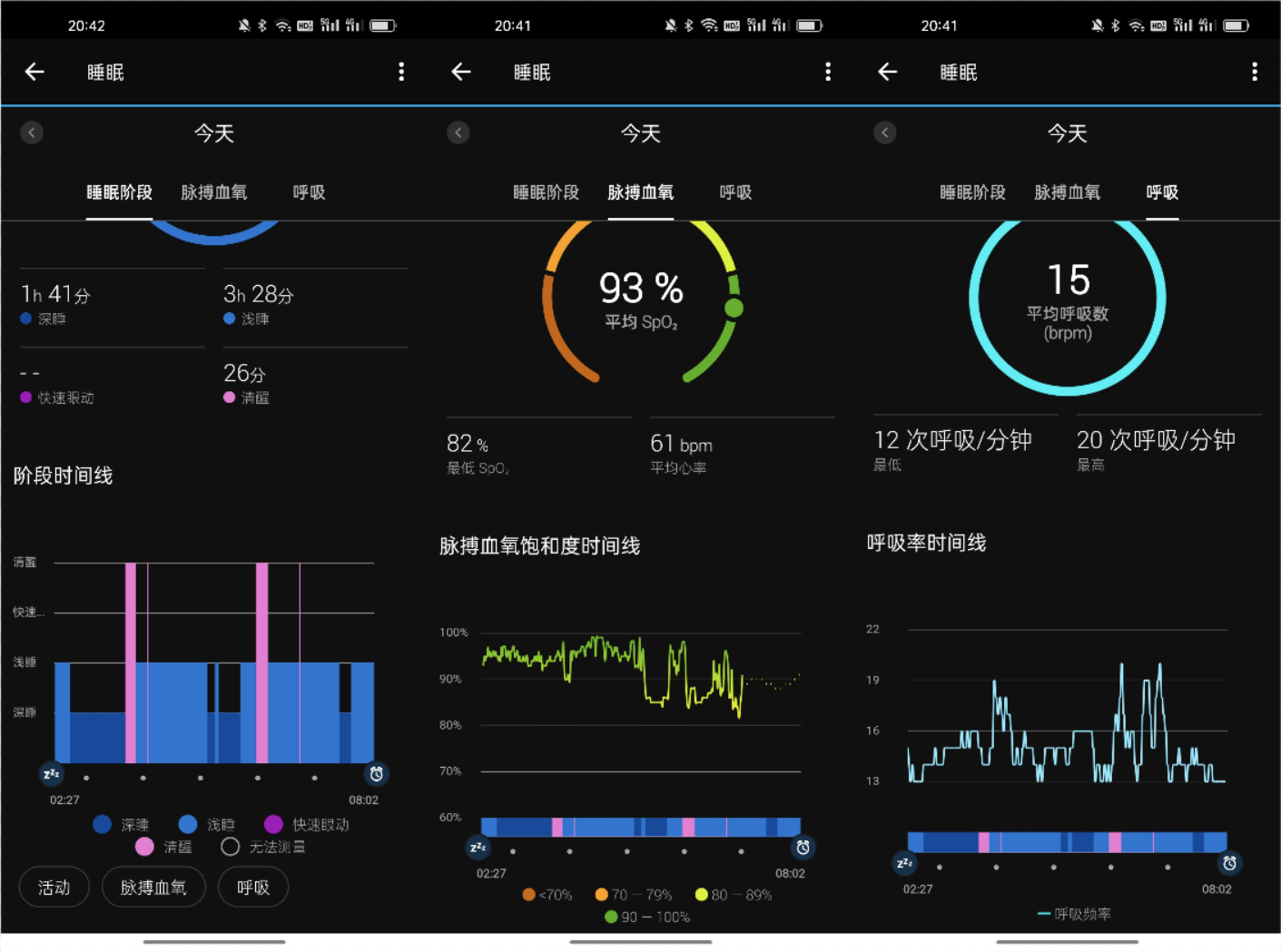Tap the 深睡 1h 41分 stat
Image resolution: width=1281 pixels, height=952 pixels.
click(56, 304)
